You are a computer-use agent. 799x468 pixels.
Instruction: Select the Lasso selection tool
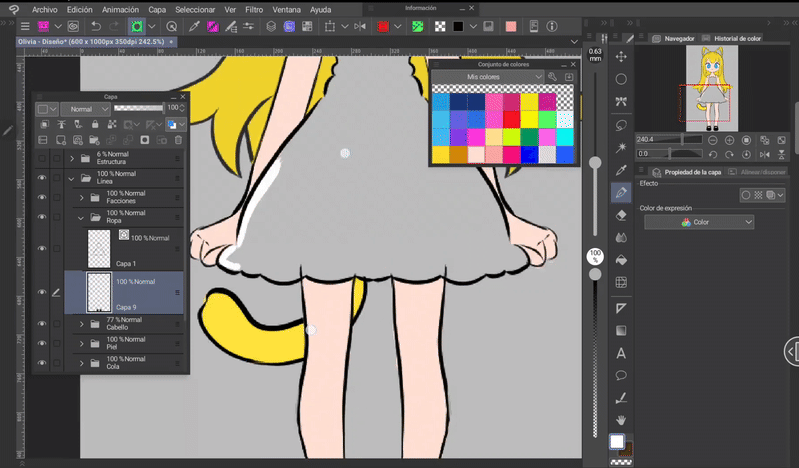click(x=621, y=125)
